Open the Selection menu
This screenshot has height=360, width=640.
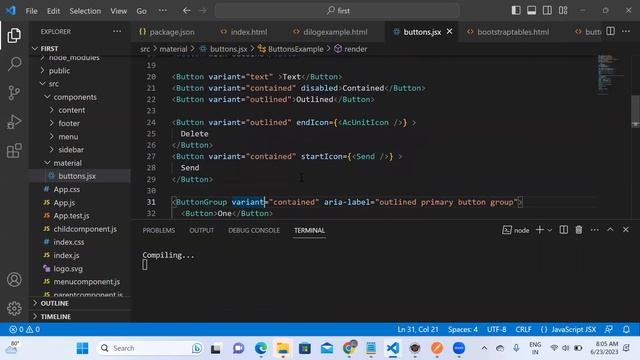point(85,11)
